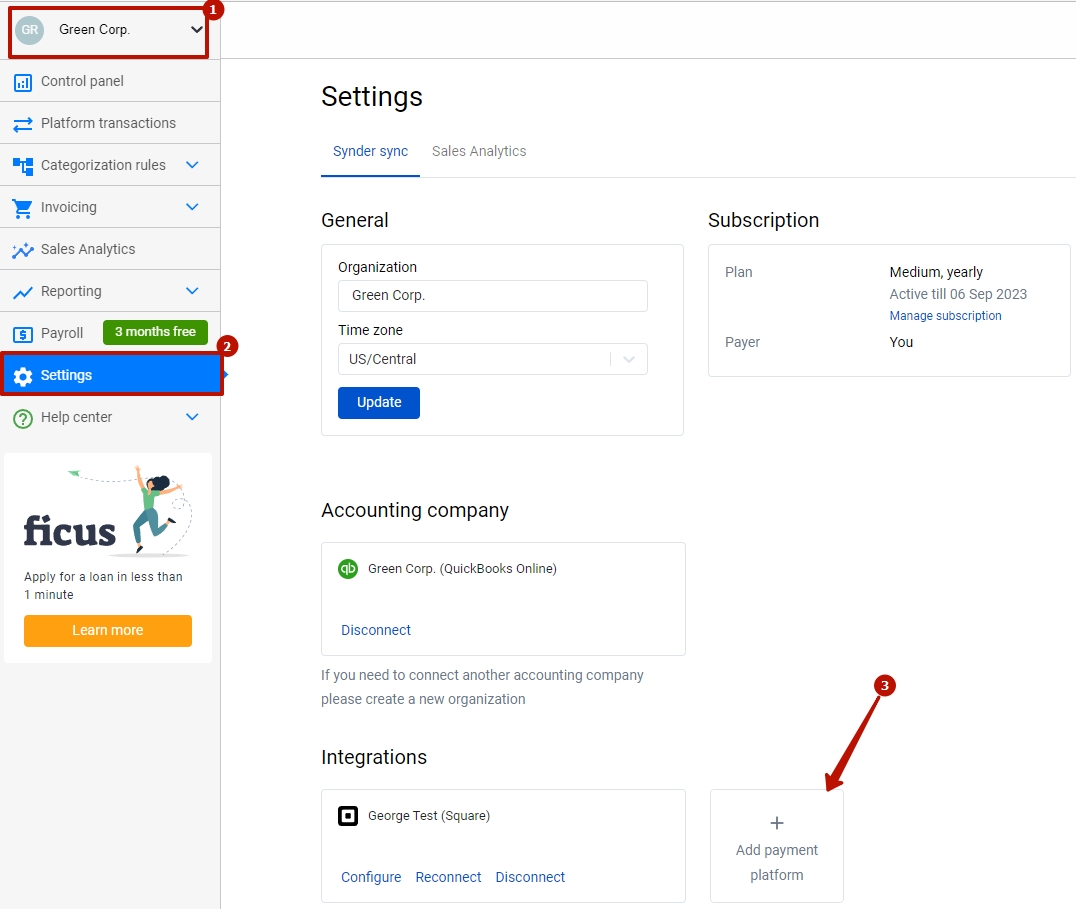Open the Green Corp. organization switcher dropdown
The height and width of the screenshot is (909, 1076).
tap(108, 31)
